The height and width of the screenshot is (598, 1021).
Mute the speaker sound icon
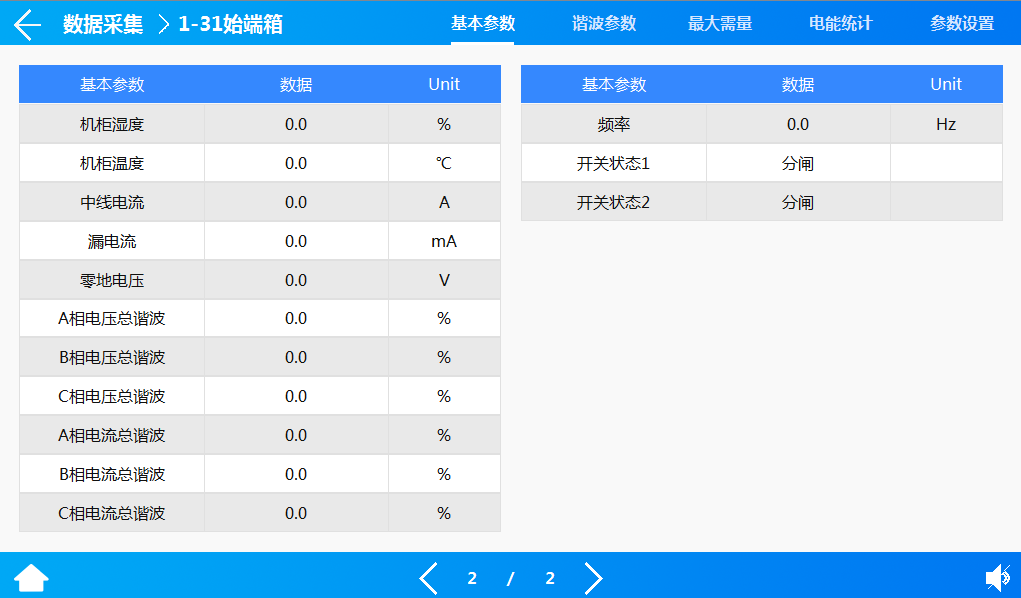coord(998,578)
